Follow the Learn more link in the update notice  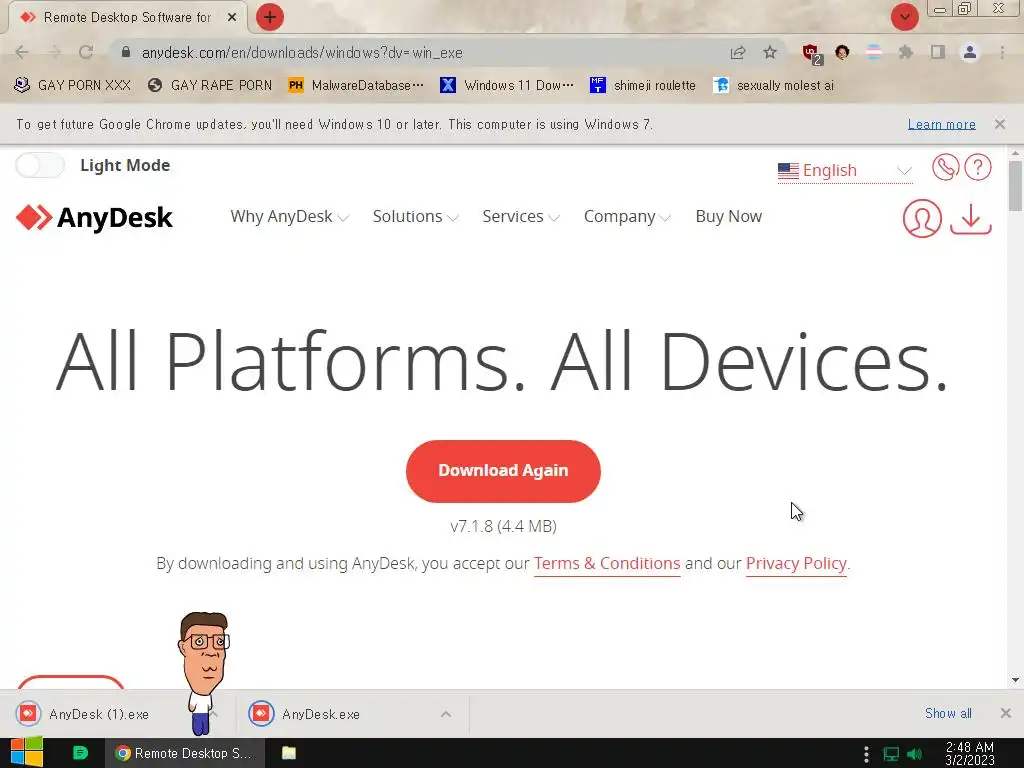(x=942, y=124)
